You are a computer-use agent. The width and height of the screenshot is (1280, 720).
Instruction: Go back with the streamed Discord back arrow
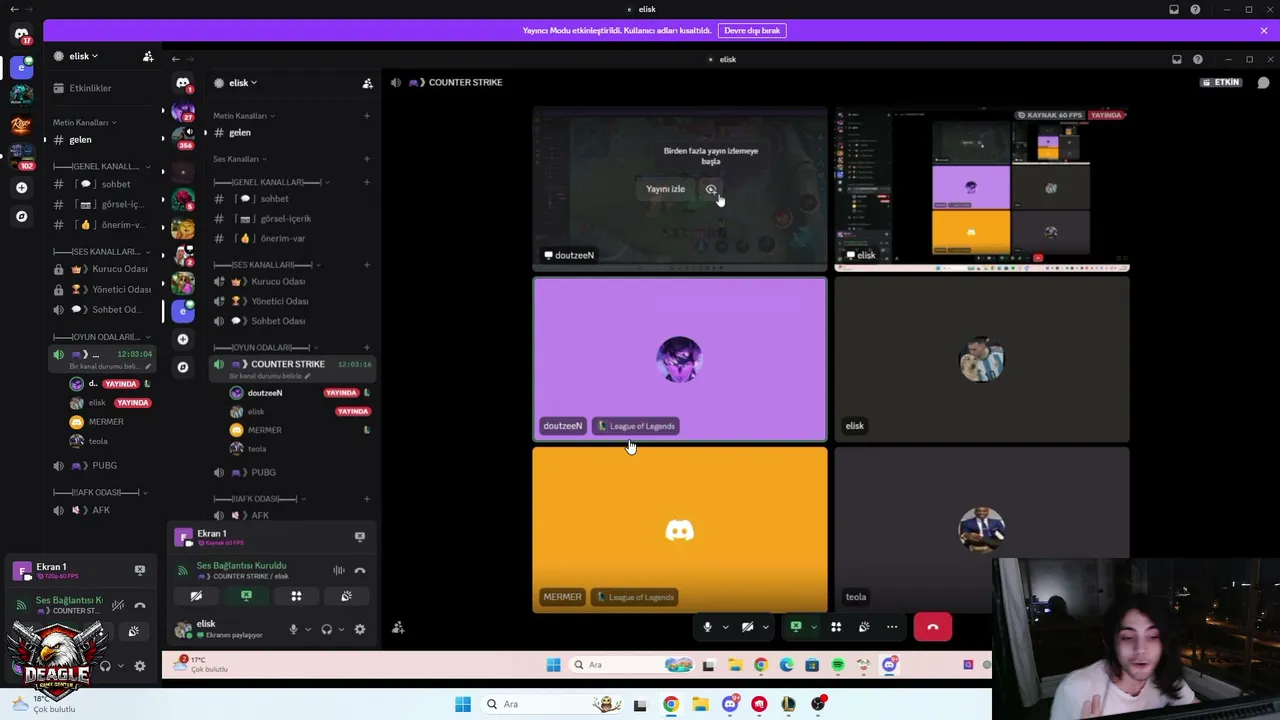coord(176,59)
